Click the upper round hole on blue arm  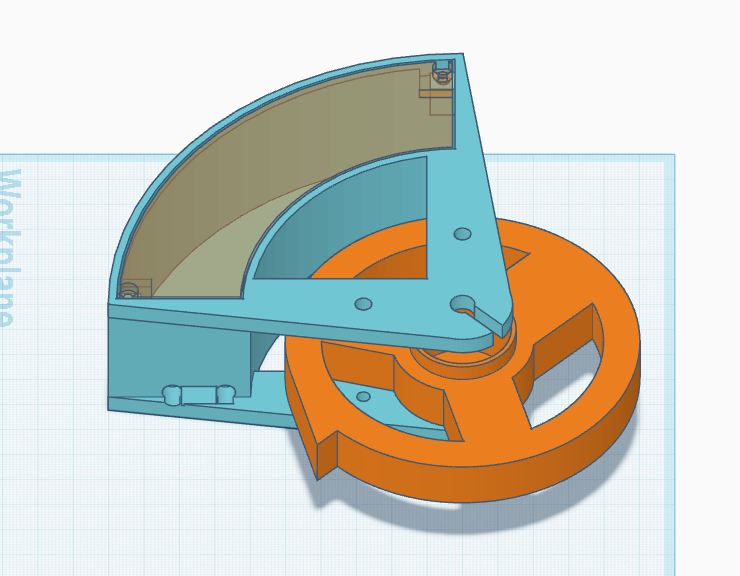[x=462, y=234]
